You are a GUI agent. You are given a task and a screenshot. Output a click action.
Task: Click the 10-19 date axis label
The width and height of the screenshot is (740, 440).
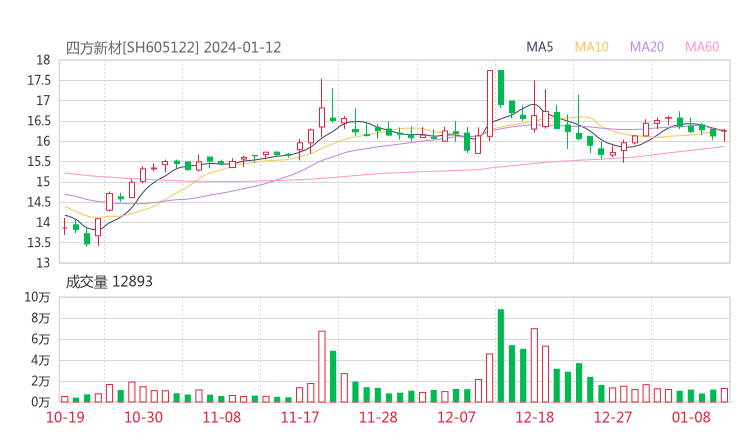[x=65, y=417]
